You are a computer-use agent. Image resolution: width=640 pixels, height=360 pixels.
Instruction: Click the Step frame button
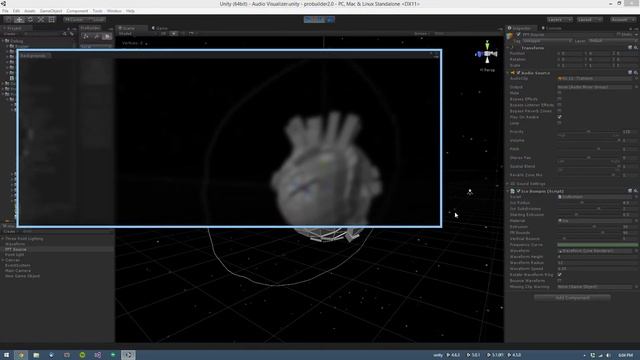(330, 20)
